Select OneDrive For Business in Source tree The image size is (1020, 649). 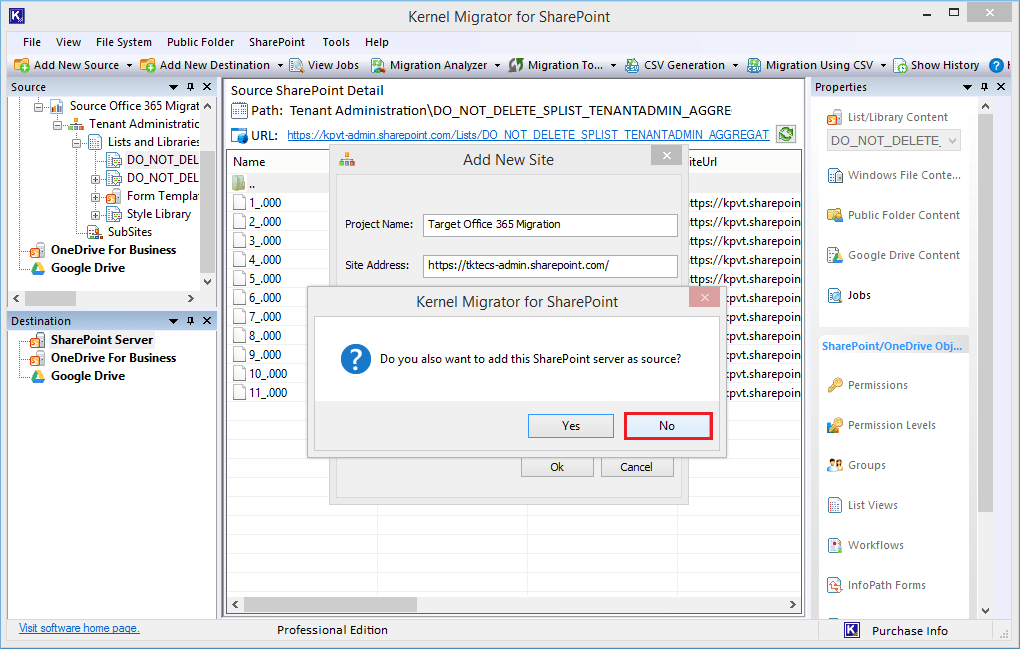point(113,250)
